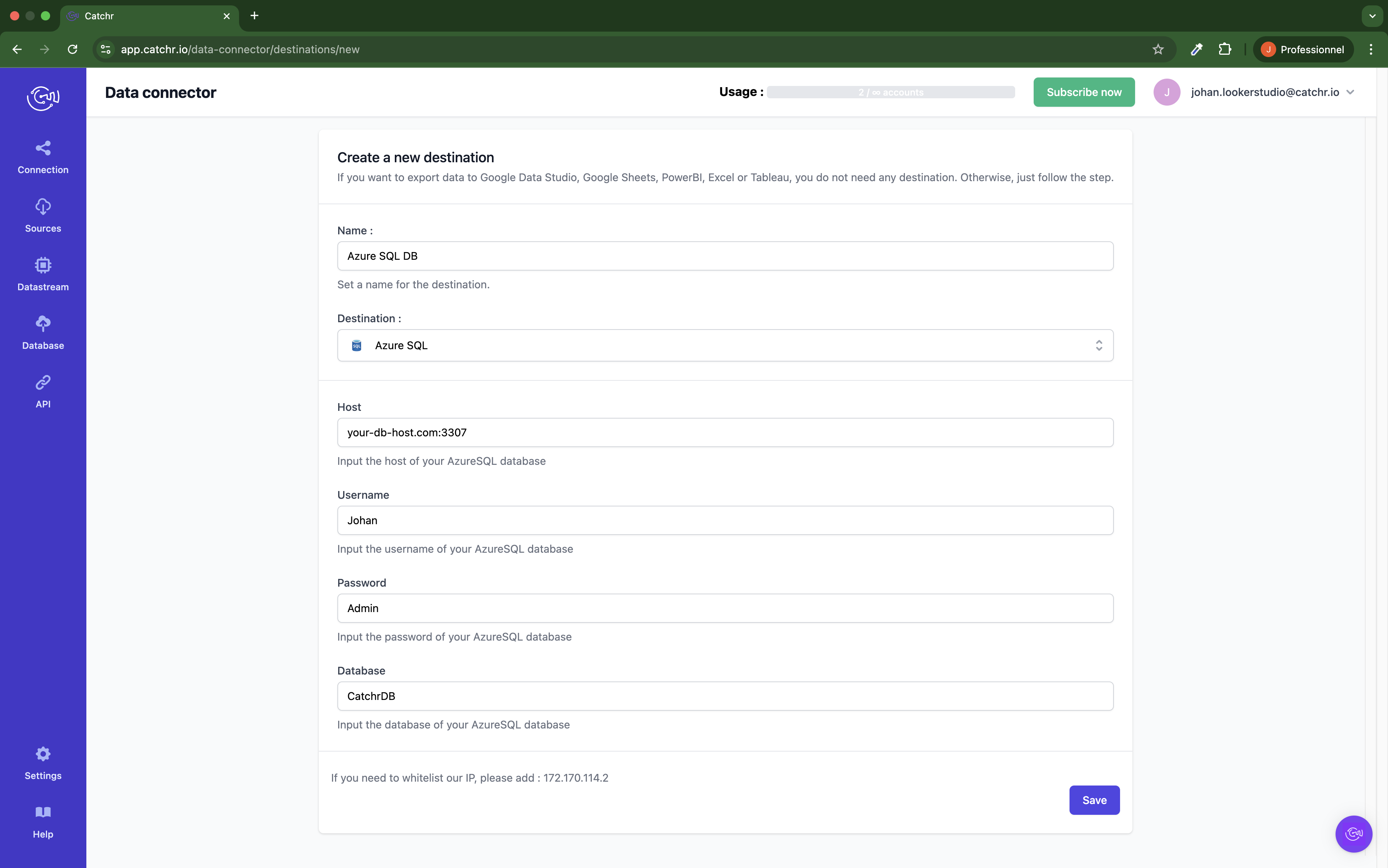Click the 'Set a name for the destination.' hint
1388x868 pixels.
(x=413, y=285)
